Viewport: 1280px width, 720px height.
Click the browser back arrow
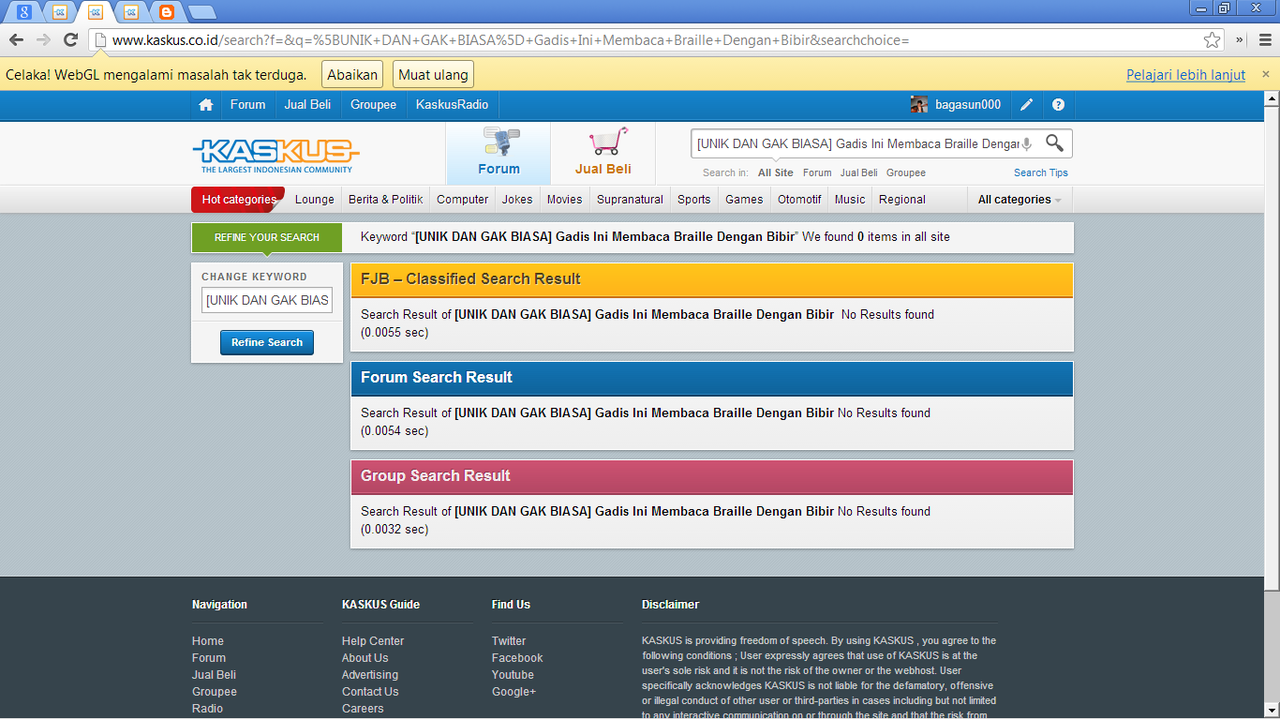[16, 40]
